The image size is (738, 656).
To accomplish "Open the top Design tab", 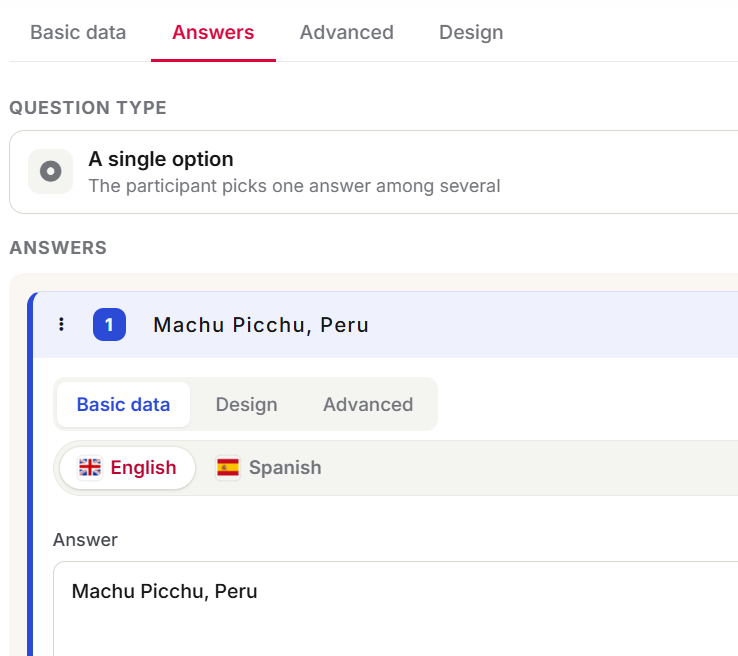I will point(471,32).
